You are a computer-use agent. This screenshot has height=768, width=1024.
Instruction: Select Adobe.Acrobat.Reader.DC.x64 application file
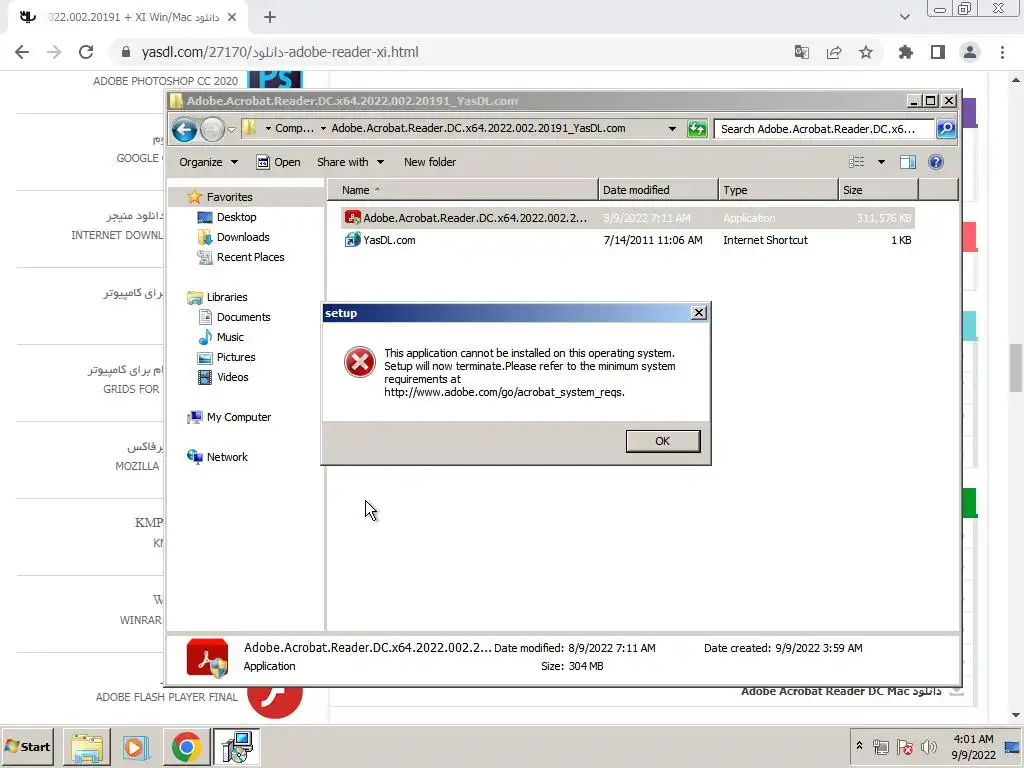pyautogui.click(x=628, y=218)
